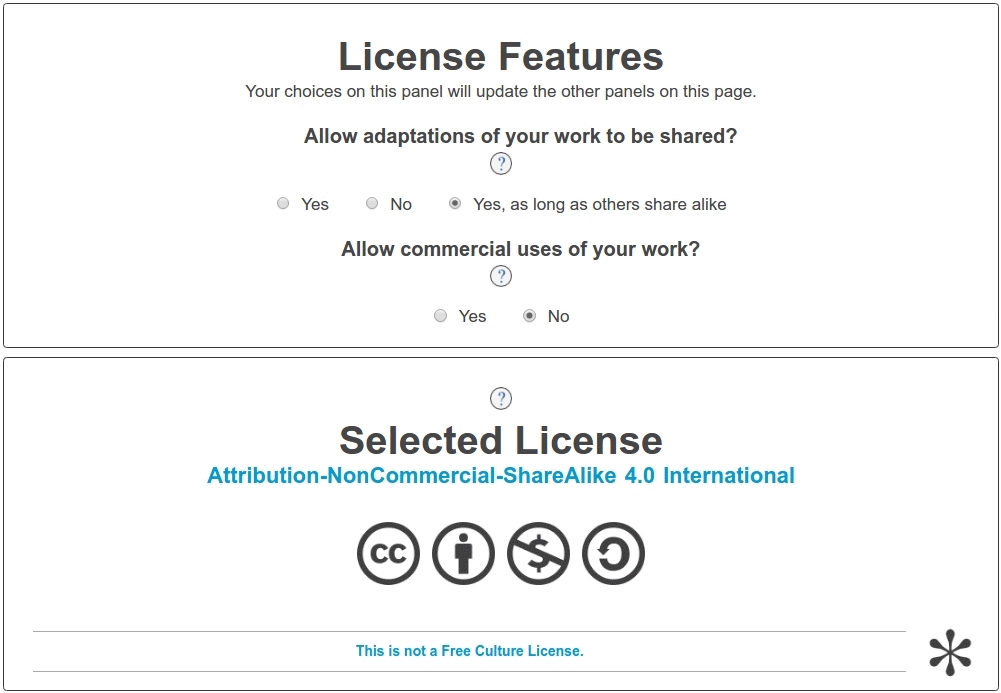
Task: Click the Creative Commons CC logo icon
Action: (388, 553)
